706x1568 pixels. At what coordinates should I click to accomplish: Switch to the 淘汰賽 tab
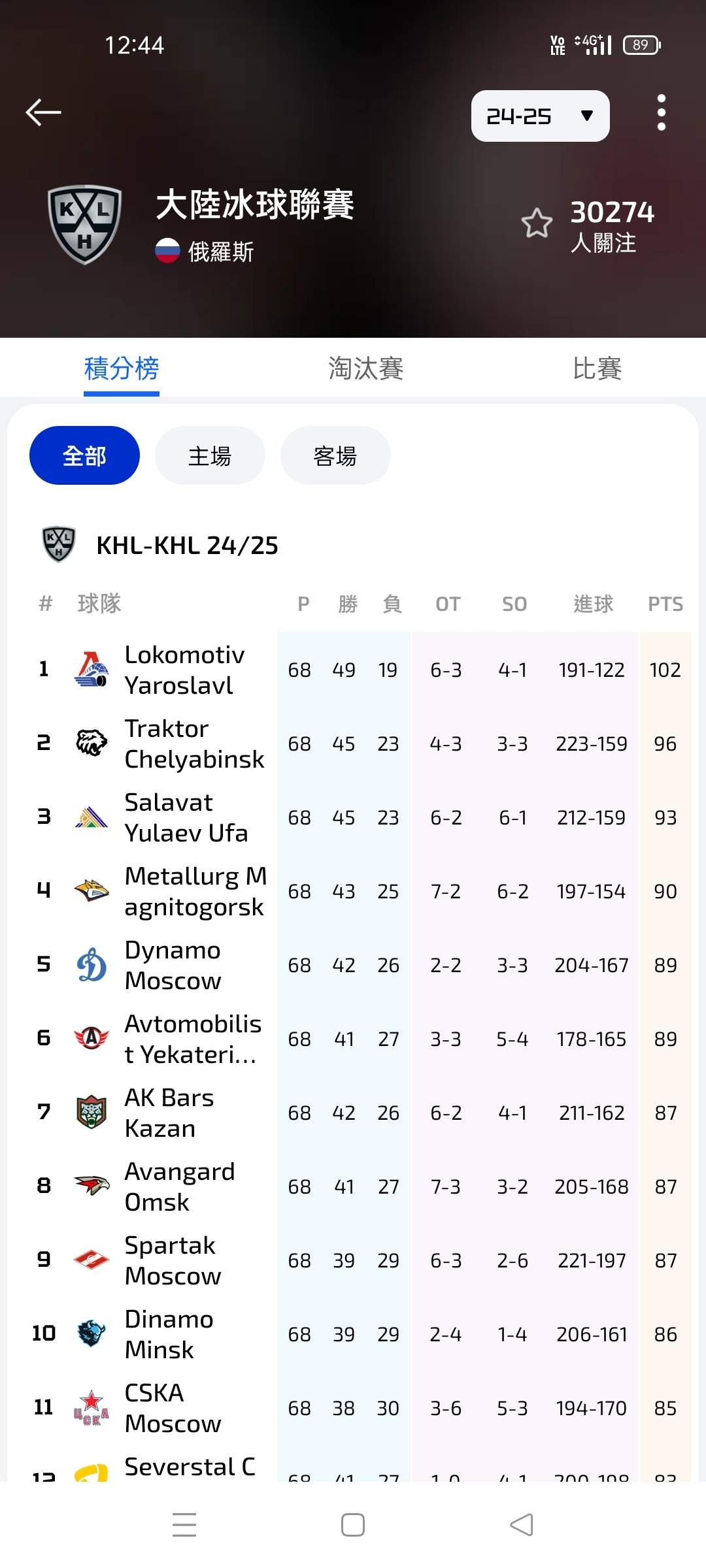365,368
